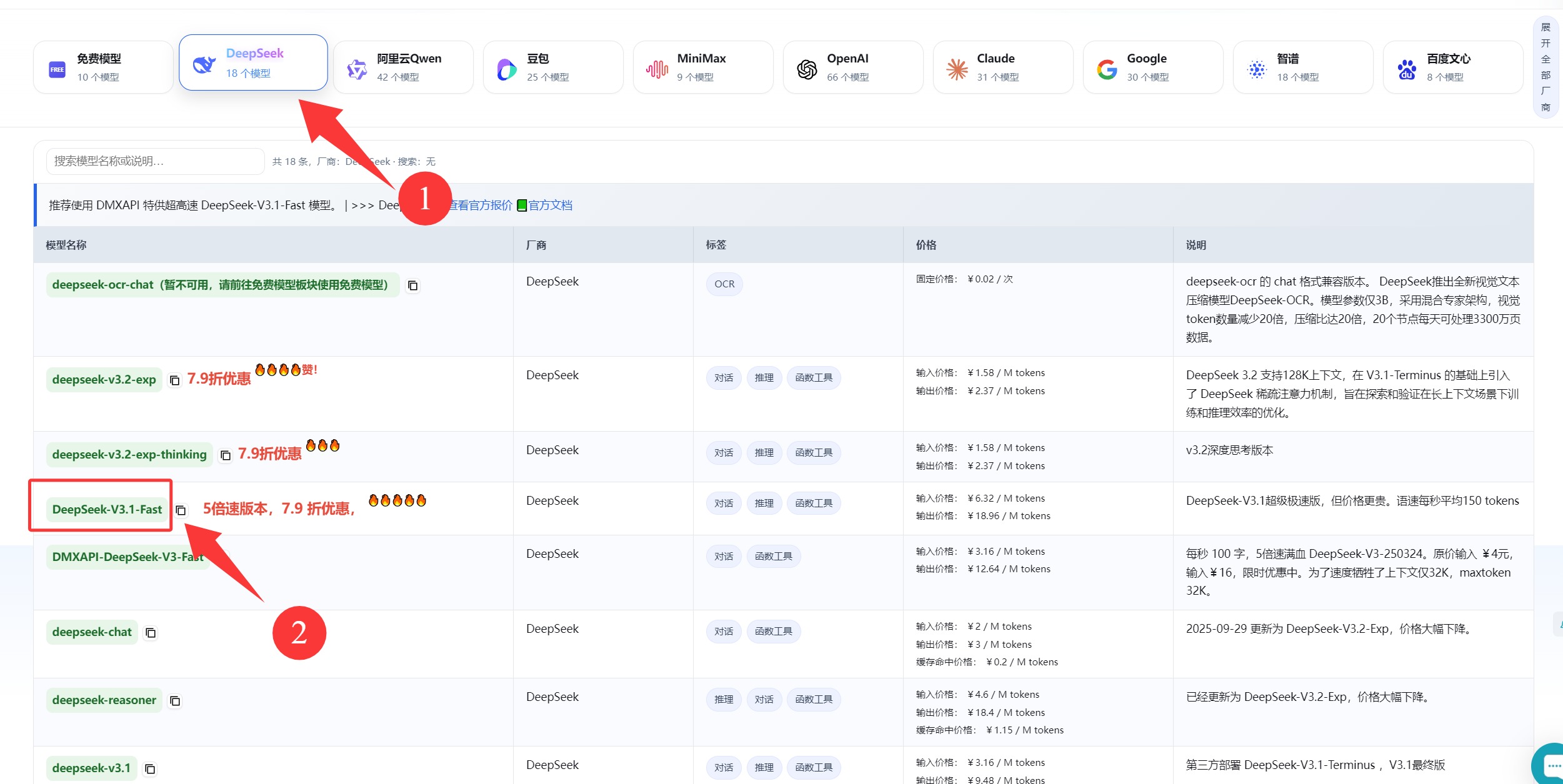Select the deepseek-reasoner model name chip
The image size is (1563, 784).
click(x=104, y=700)
